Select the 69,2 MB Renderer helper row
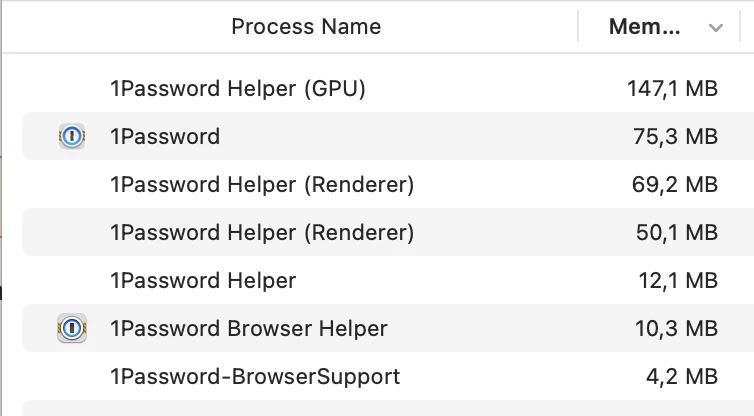Image resolution: width=754 pixels, height=416 pixels. point(388,185)
